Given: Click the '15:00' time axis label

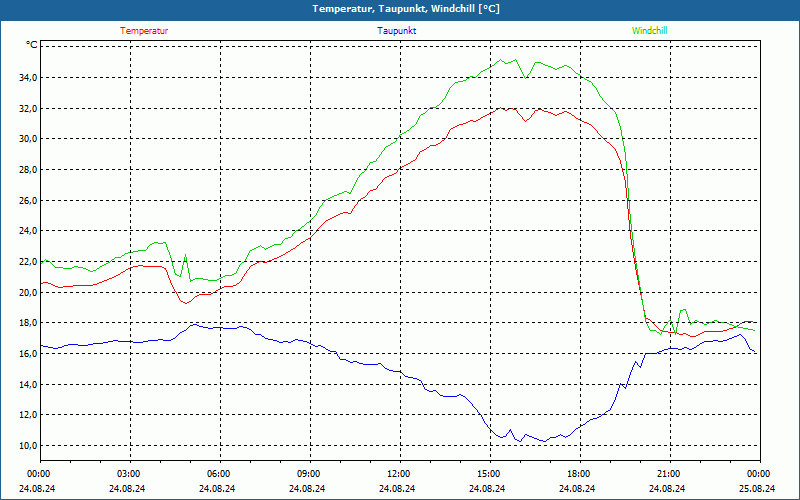Looking at the screenshot, I should pos(488,474).
